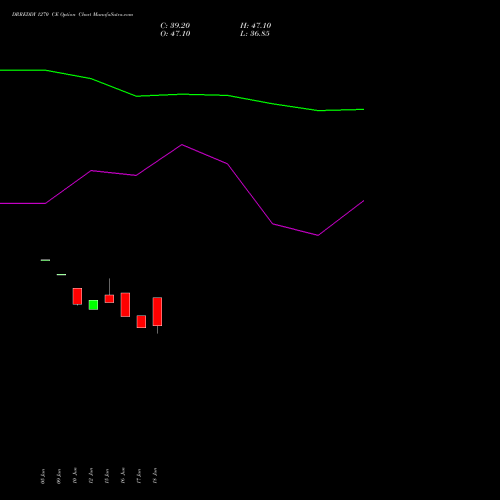Click the close value C: 39.20
Screen dimensions: 500x500
(x=175, y=26)
